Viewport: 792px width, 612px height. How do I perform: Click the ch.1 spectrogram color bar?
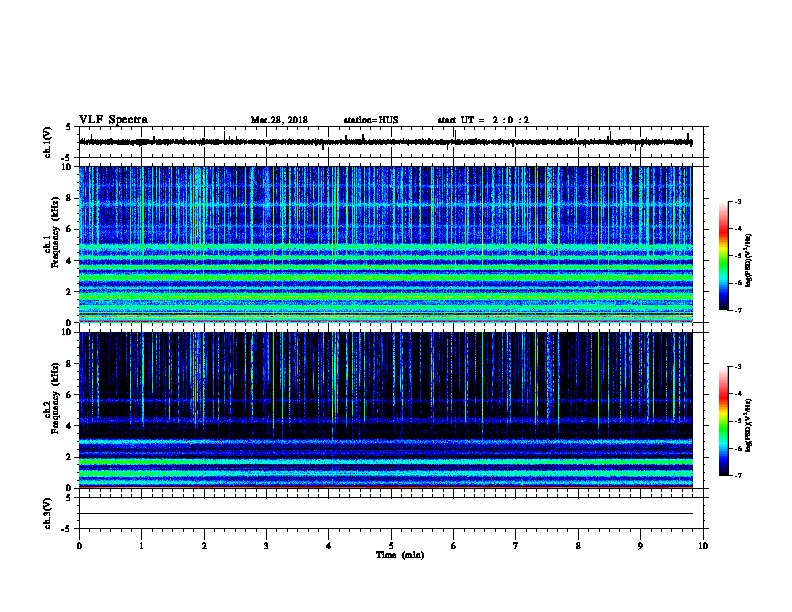(x=723, y=256)
